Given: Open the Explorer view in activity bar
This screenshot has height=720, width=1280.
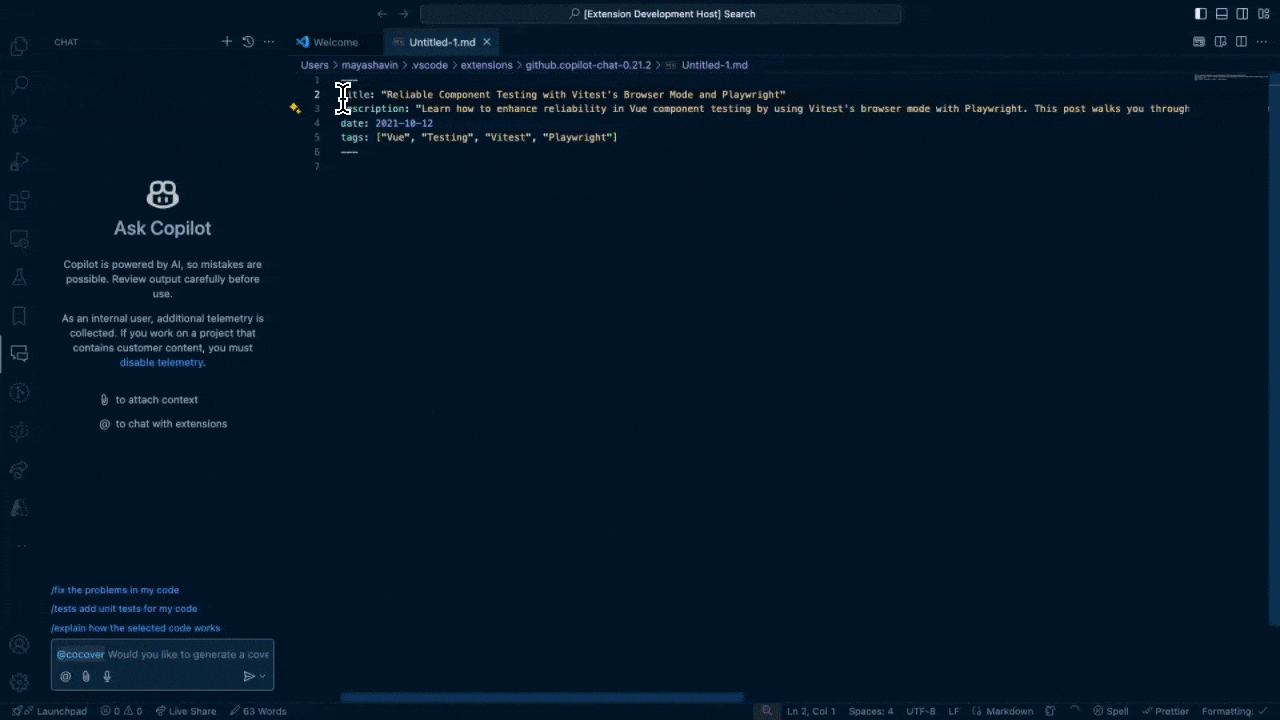Looking at the screenshot, I should pos(19,46).
